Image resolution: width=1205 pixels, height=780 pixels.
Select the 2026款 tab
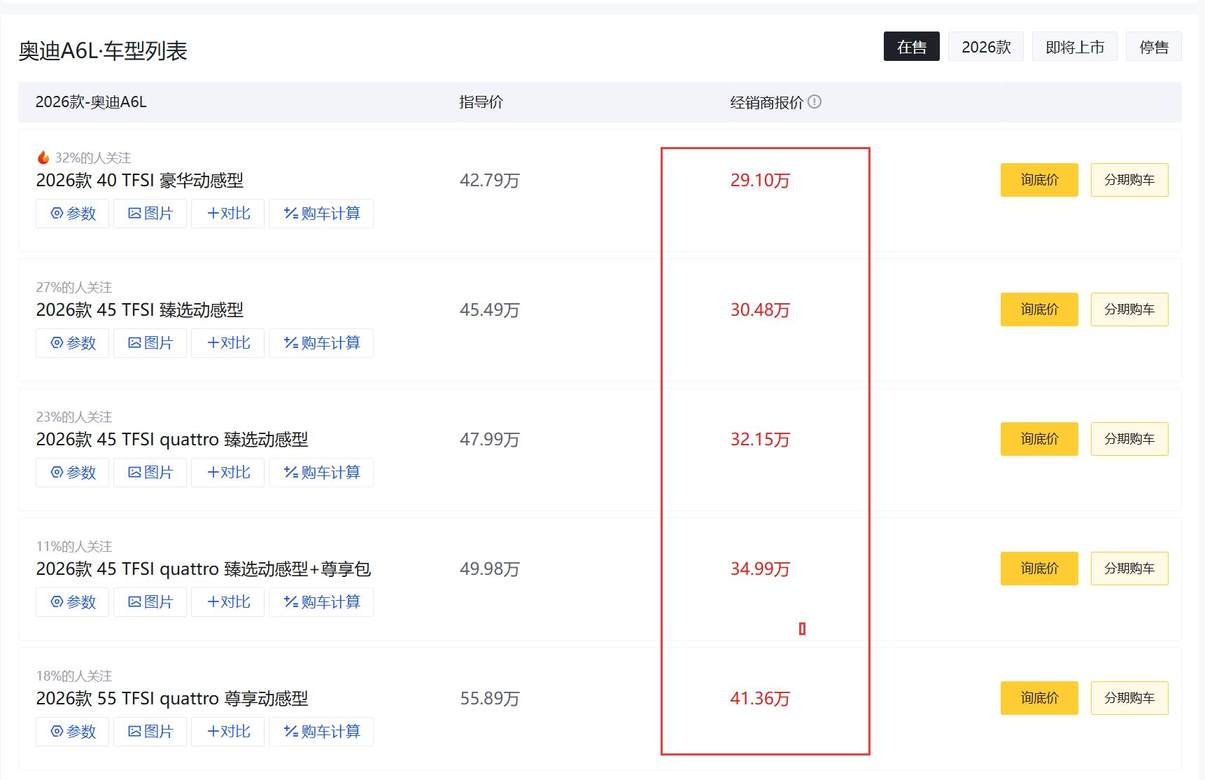[x=986, y=47]
